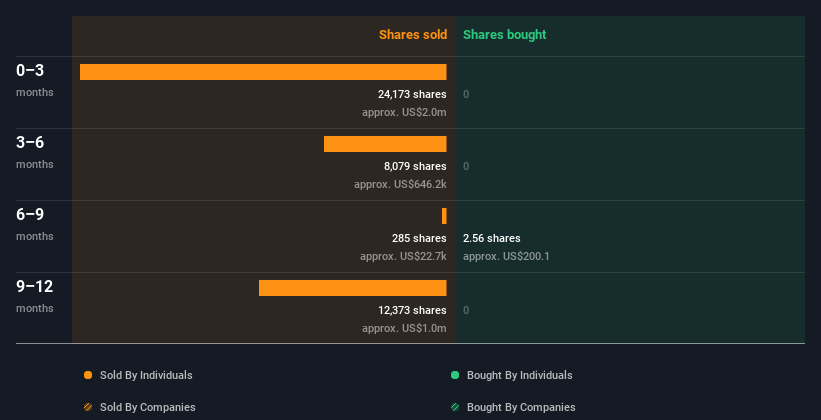Toggle the Sold By Individuals legend label
Screen dimensions: 821x420
(x=146, y=375)
